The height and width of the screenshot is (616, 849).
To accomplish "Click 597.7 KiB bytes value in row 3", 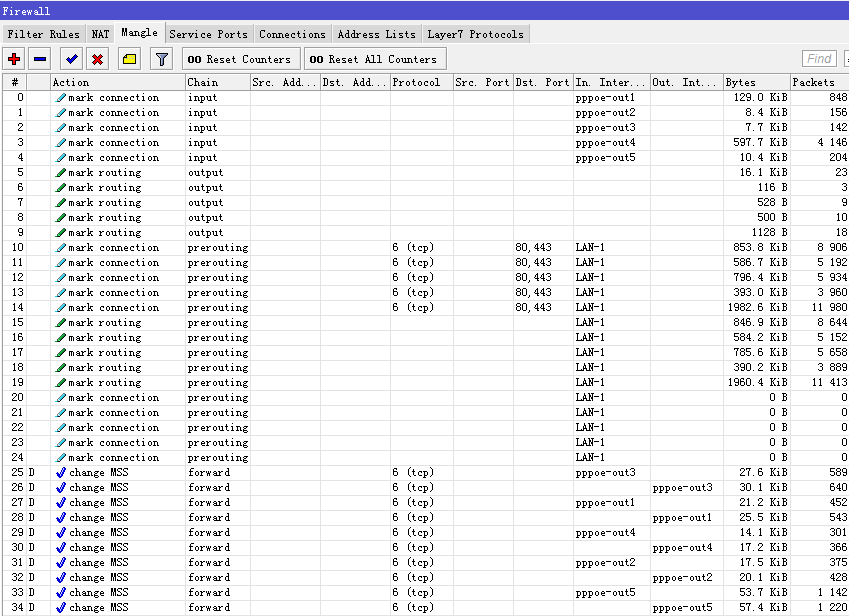I will pyautogui.click(x=760, y=142).
